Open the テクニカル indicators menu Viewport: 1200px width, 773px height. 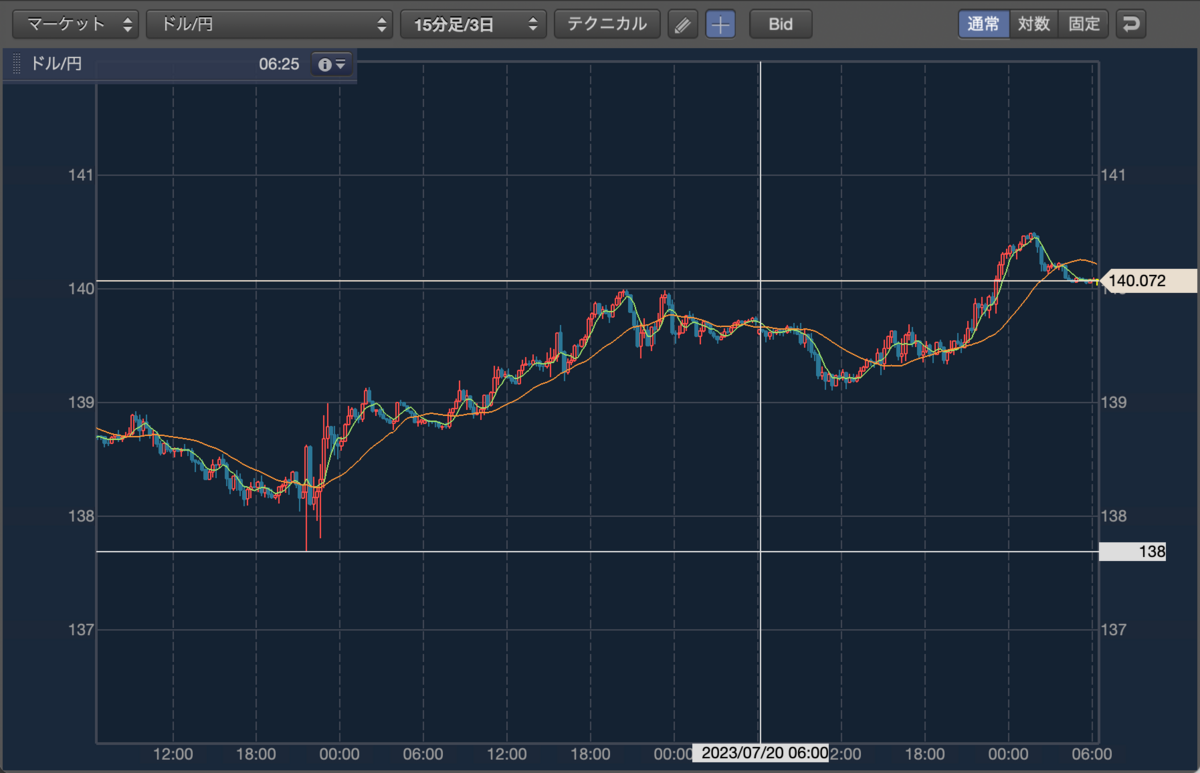coord(607,24)
